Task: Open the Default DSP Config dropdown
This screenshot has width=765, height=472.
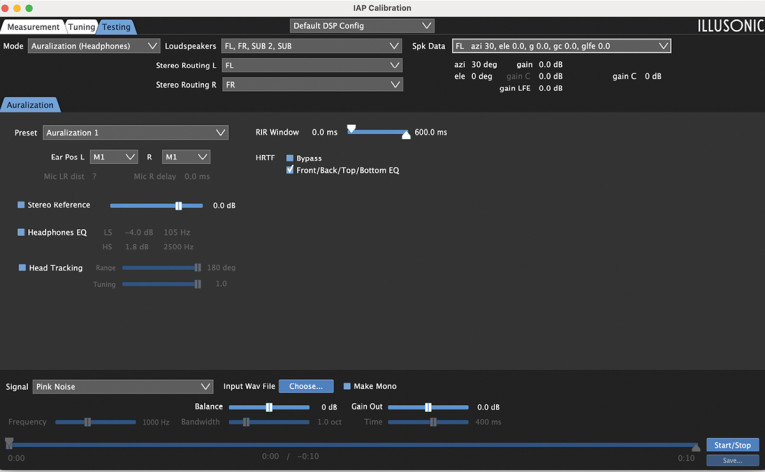Action: point(362,26)
